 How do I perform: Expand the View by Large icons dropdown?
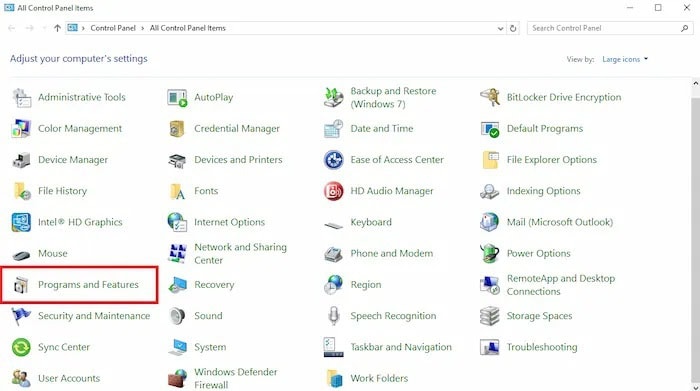point(625,59)
